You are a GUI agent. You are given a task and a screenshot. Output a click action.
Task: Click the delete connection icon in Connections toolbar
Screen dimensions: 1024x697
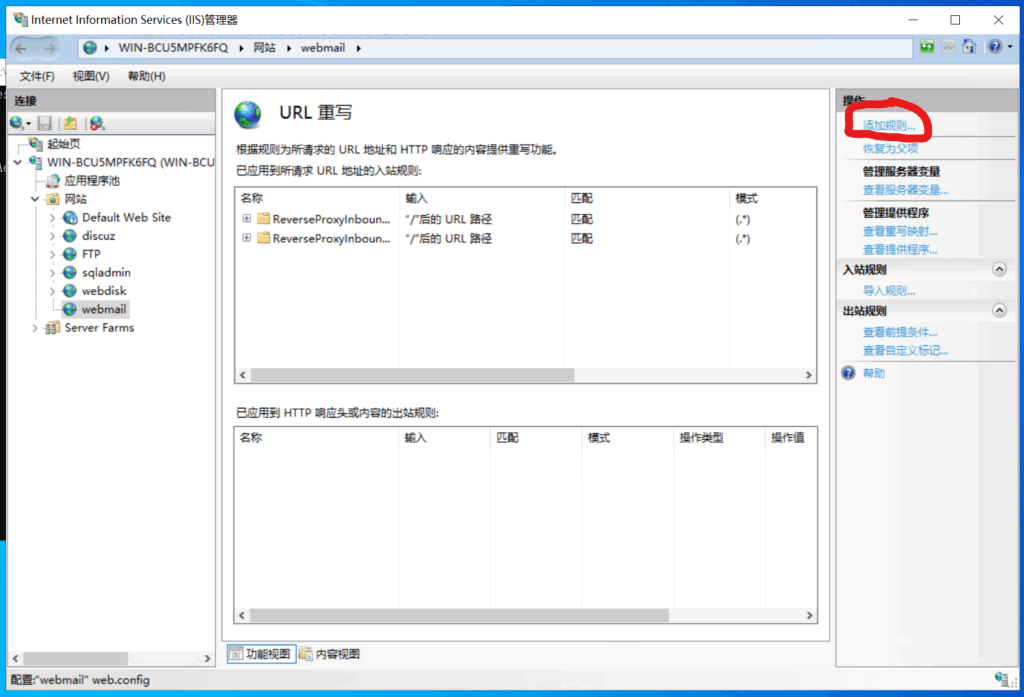(x=97, y=123)
